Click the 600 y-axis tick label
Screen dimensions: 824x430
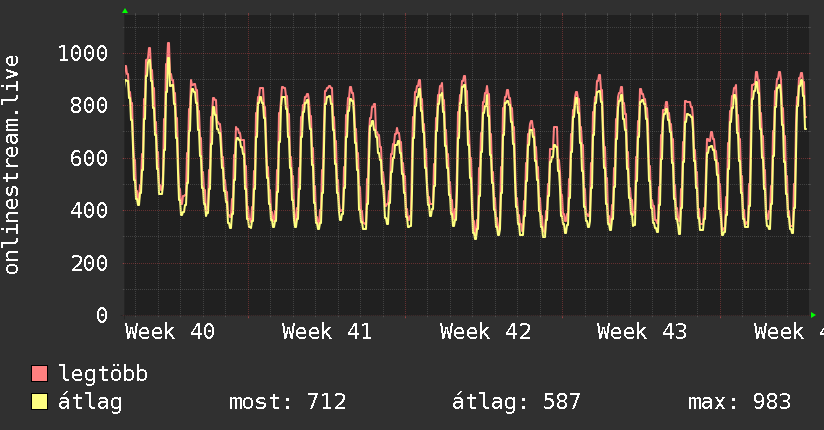89,158
